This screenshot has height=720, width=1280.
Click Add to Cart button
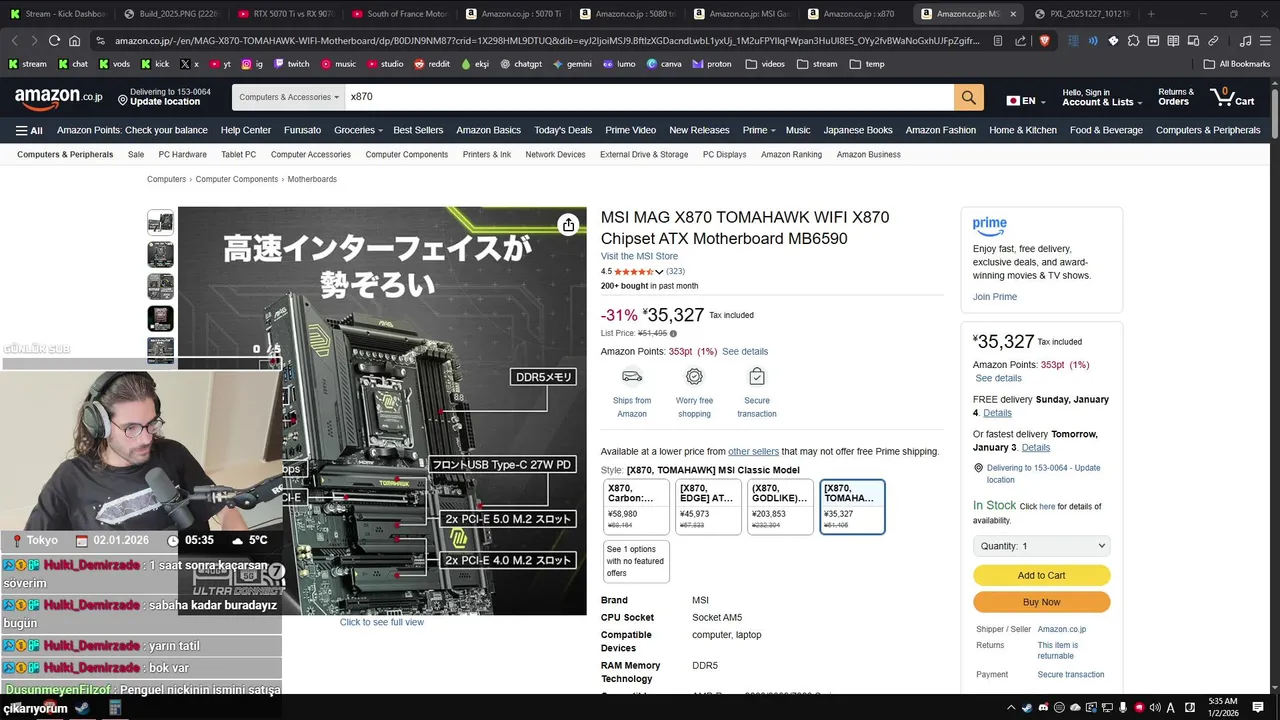tap(1041, 575)
